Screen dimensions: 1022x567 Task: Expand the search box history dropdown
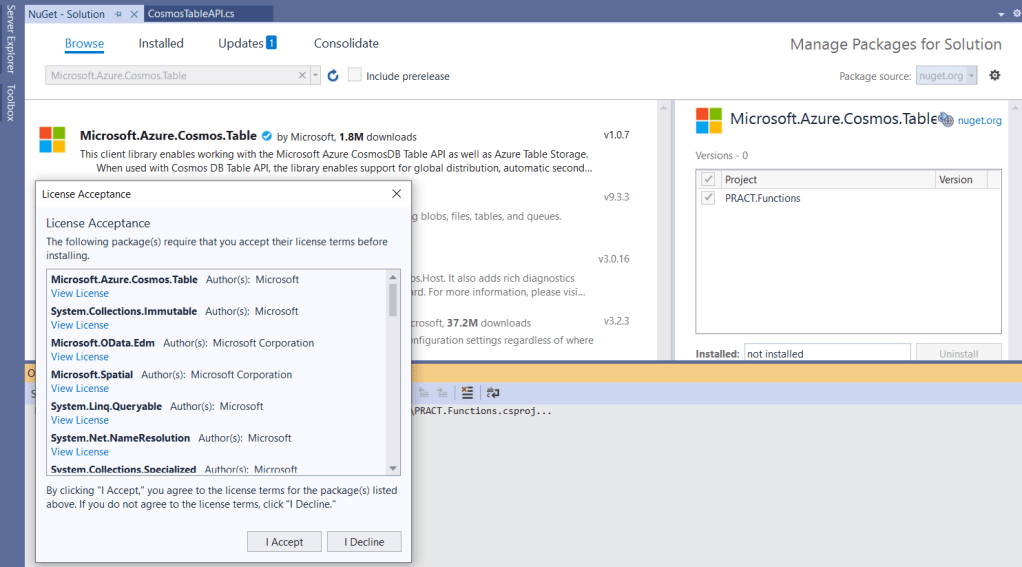(x=316, y=76)
